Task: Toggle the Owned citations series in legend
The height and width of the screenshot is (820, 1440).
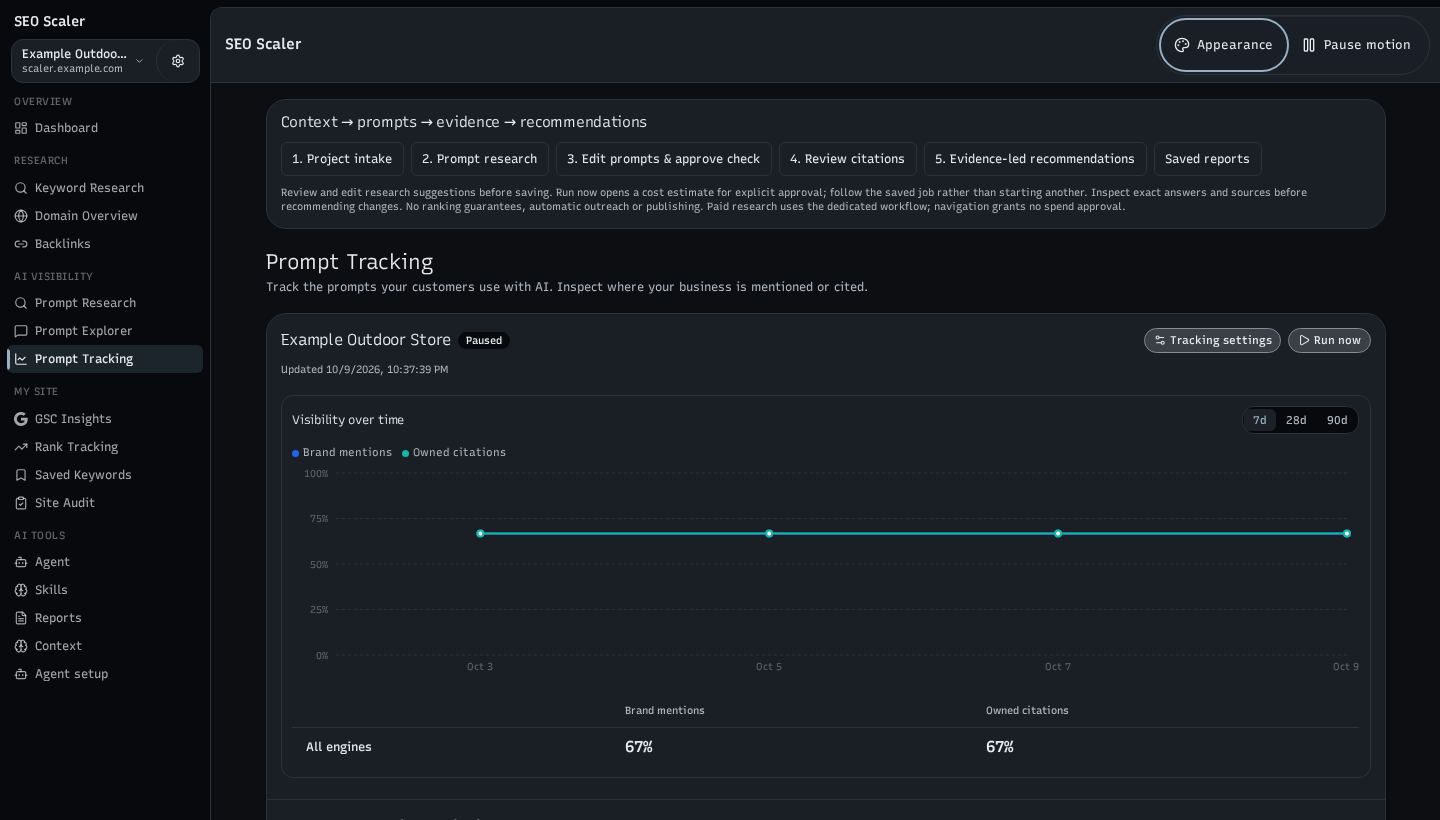Action: 454,453
